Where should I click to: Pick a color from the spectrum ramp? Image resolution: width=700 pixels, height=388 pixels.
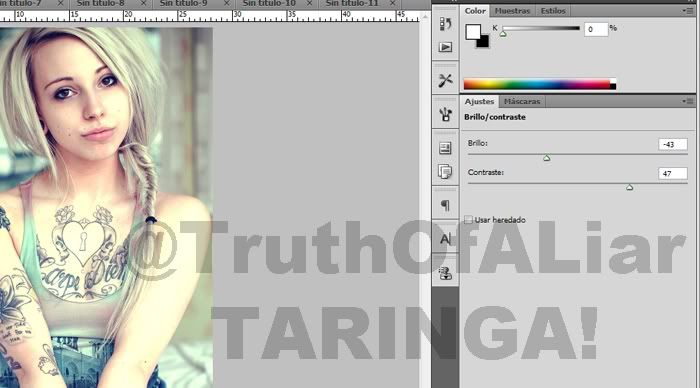pyautogui.click(x=537, y=84)
